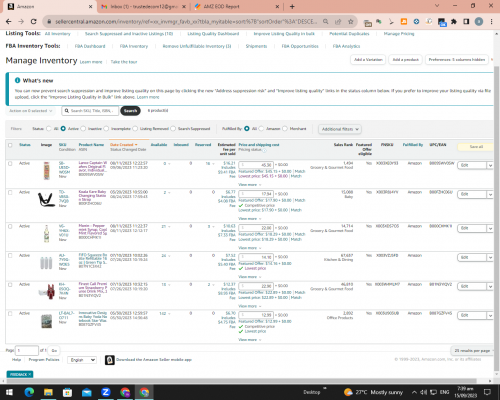Switch to the Inbox Gmail tab
This screenshot has width=500, height=400.
pos(144,6)
